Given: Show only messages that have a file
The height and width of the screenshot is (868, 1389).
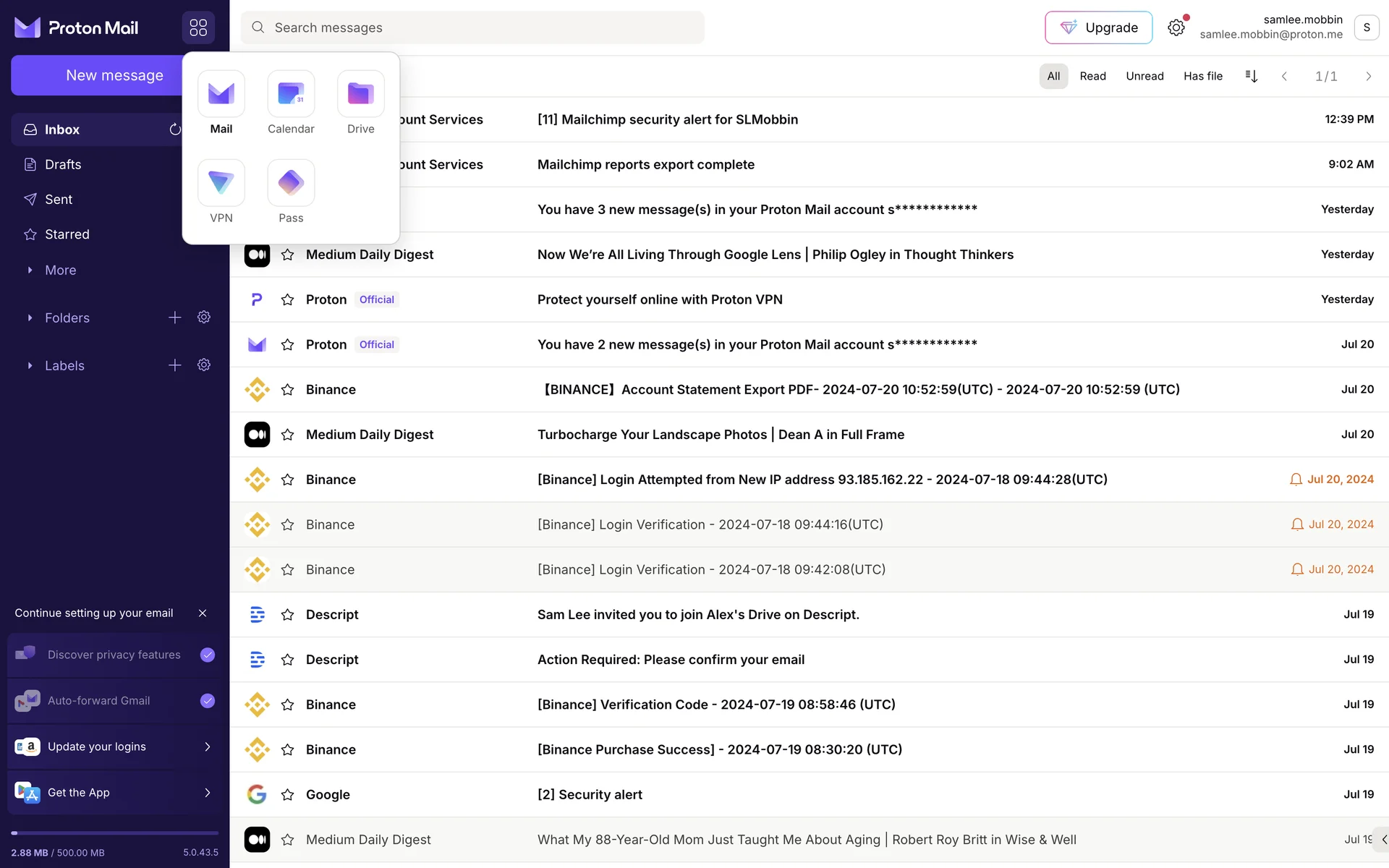Looking at the screenshot, I should [1202, 76].
